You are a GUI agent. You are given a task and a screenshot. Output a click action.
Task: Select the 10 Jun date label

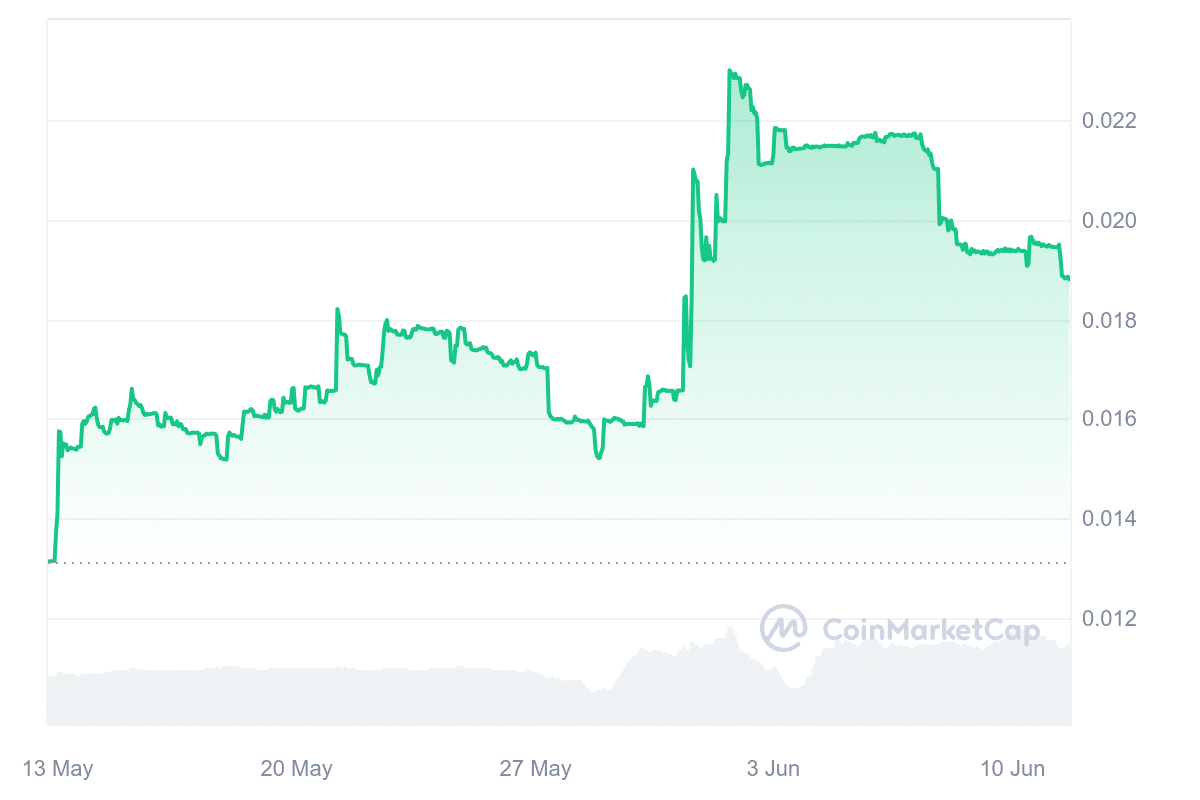pyautogui.click(x=1013, y=769)
